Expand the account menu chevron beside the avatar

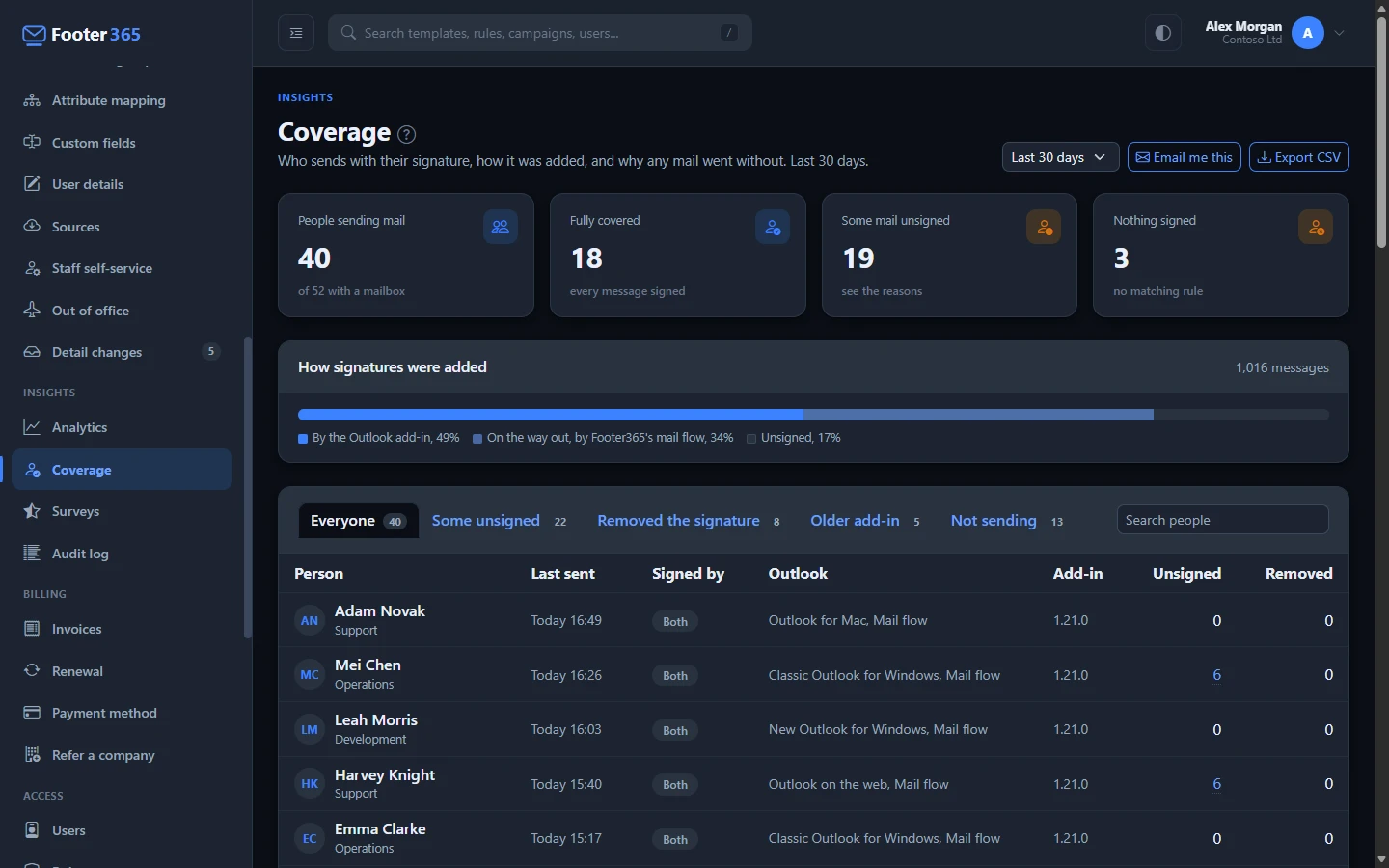(1339, 33)
